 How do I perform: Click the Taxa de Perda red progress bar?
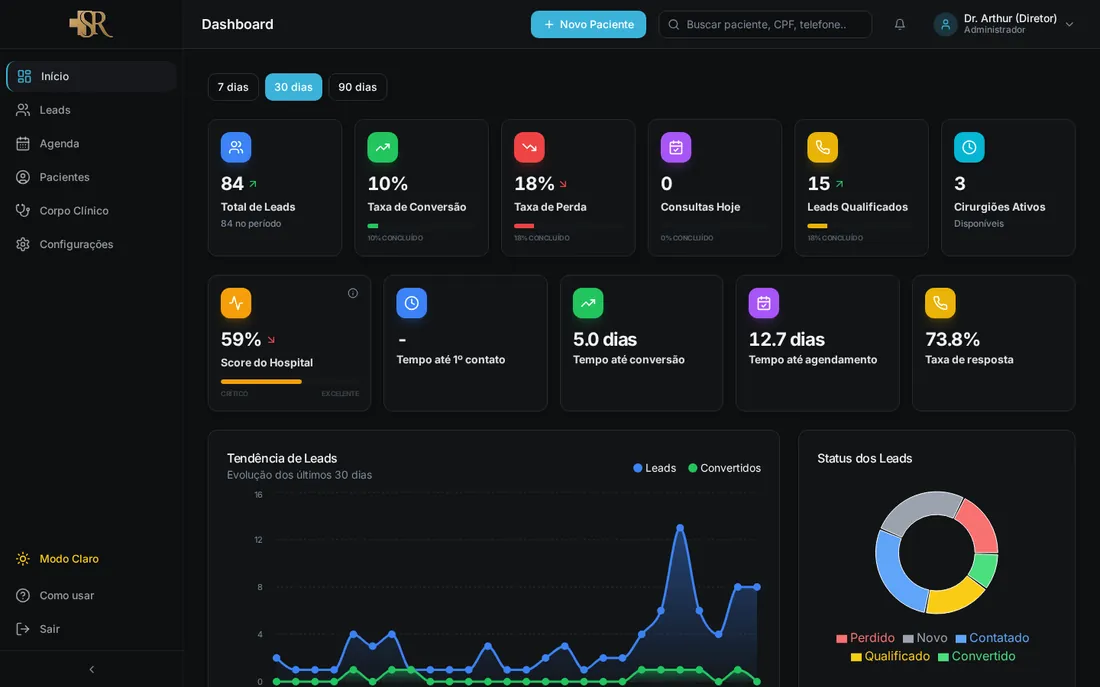click(x=524, y=226)
